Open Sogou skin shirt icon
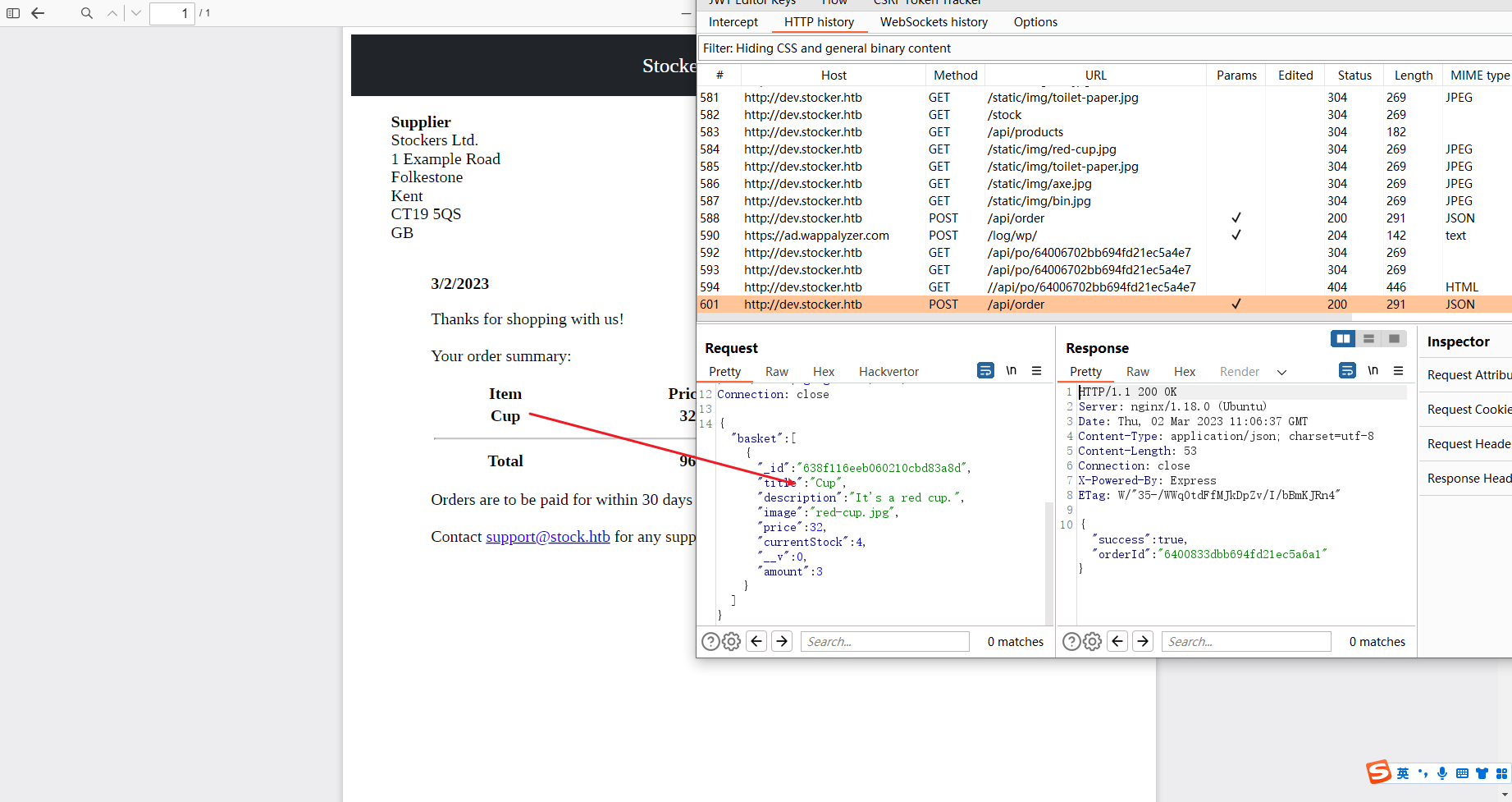This screenshot has height=802, width=1512. click(x=1482, y=773)
